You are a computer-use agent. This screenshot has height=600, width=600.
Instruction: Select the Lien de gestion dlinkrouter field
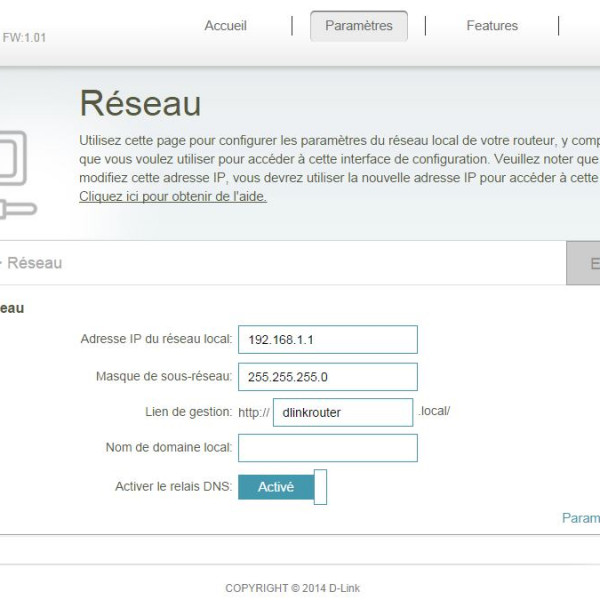342,412
